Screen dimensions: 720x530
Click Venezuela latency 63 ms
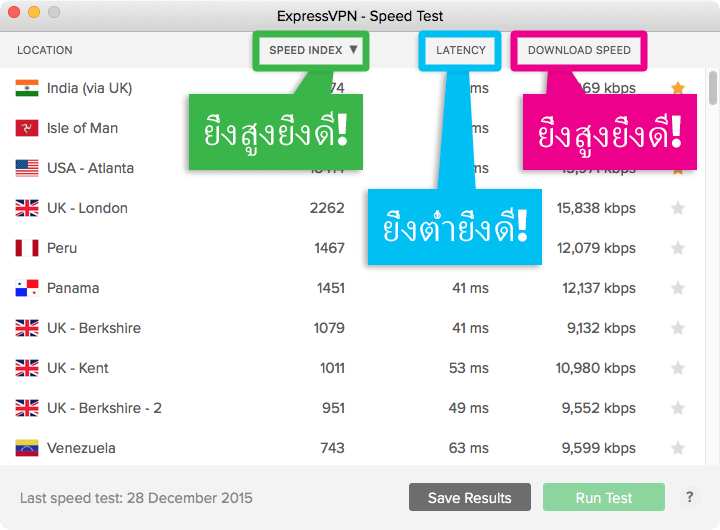[x=468, y=448]
